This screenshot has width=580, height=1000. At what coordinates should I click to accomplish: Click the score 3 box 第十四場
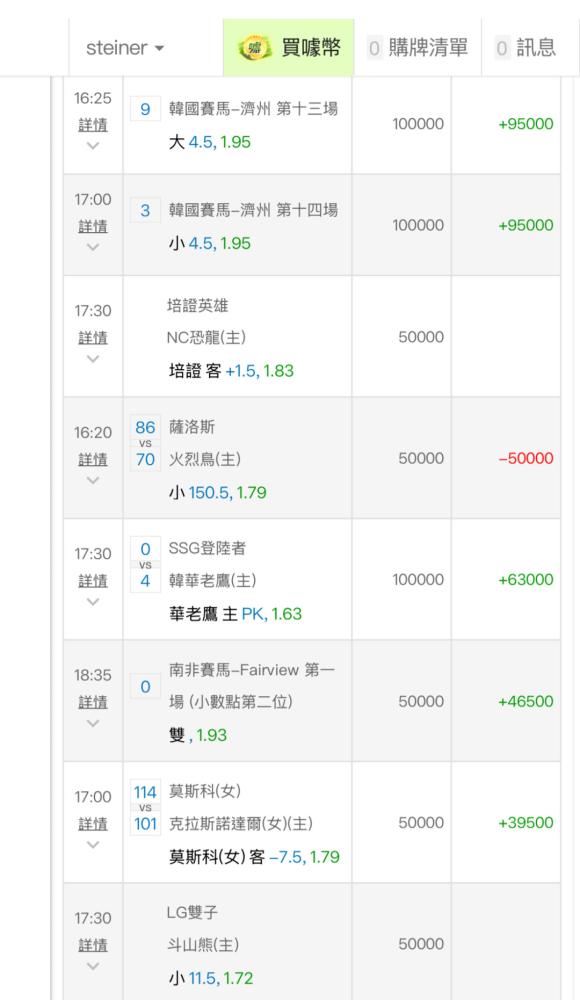coord(145,210)
